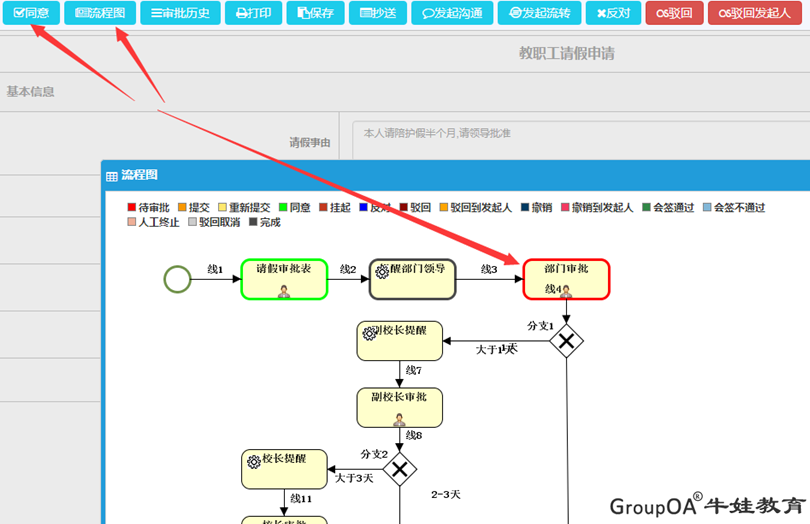Click gear icon in 副校长提醒 node
This screenshot has height=524, width=810.
coord(369,334)
